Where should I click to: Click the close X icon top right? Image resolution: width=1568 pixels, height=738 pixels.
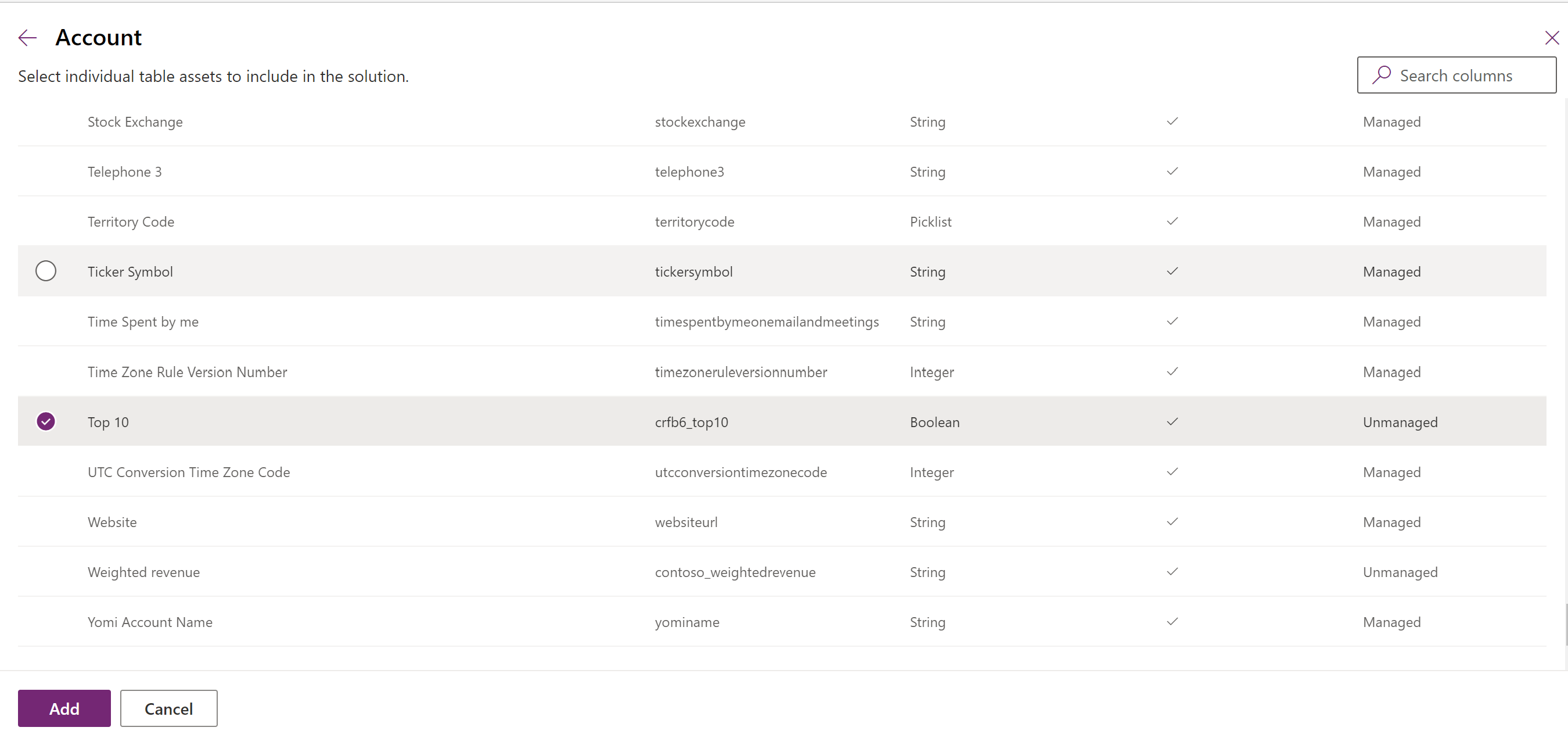pos(1549,37)
